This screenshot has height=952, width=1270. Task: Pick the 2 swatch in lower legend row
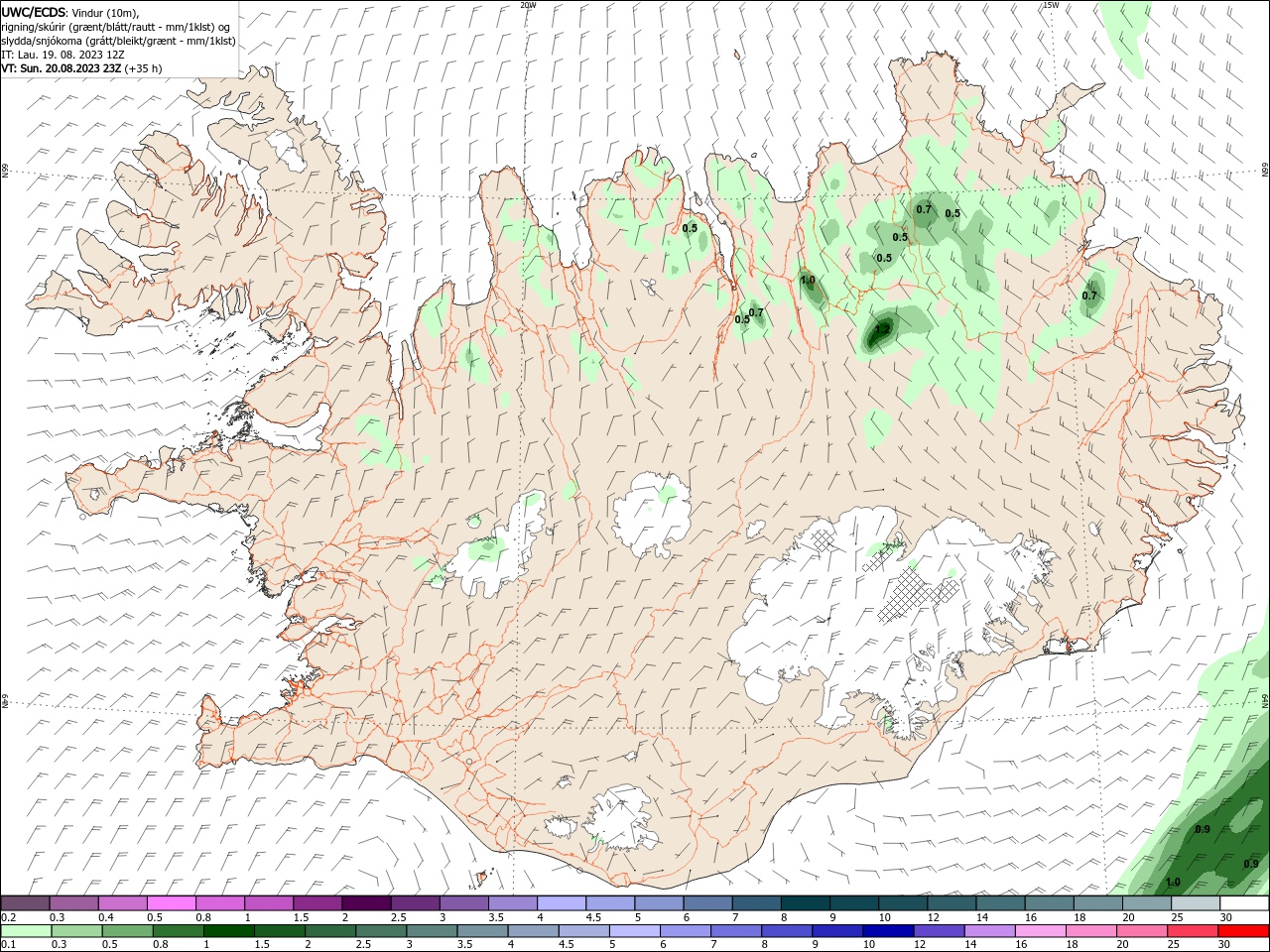tap(330, 931)
